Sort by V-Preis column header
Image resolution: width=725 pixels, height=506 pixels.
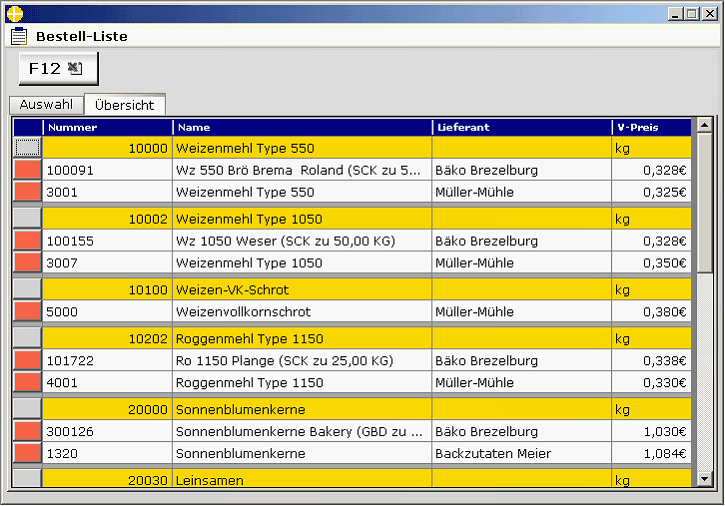click(x=651, y=127)
